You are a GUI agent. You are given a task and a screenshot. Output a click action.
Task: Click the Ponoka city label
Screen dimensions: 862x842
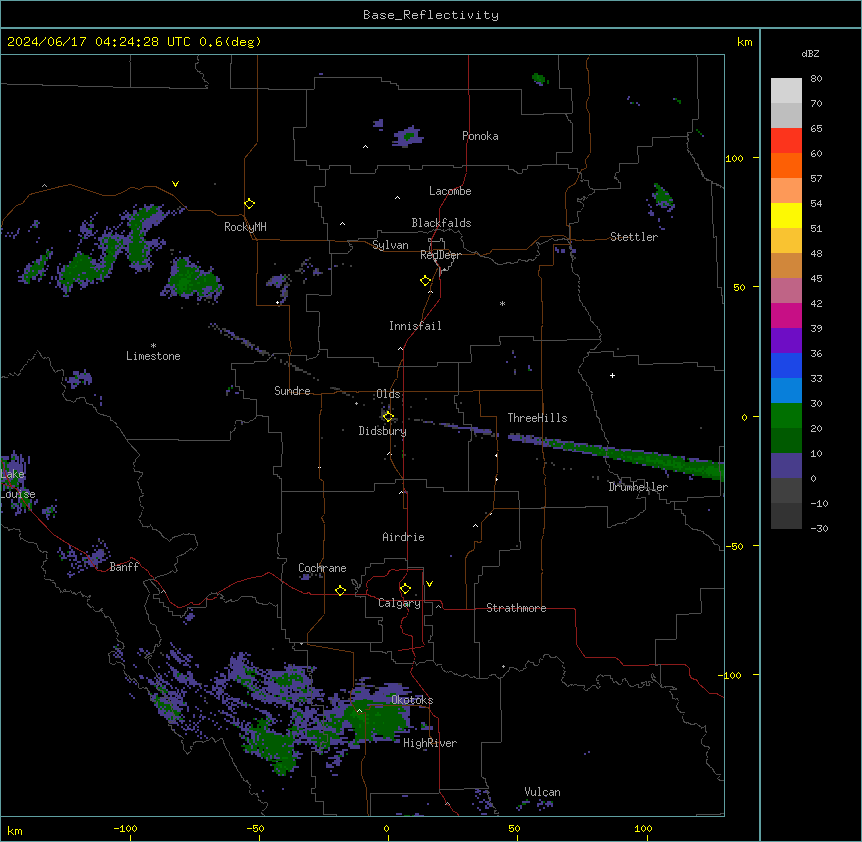[480, 136]
